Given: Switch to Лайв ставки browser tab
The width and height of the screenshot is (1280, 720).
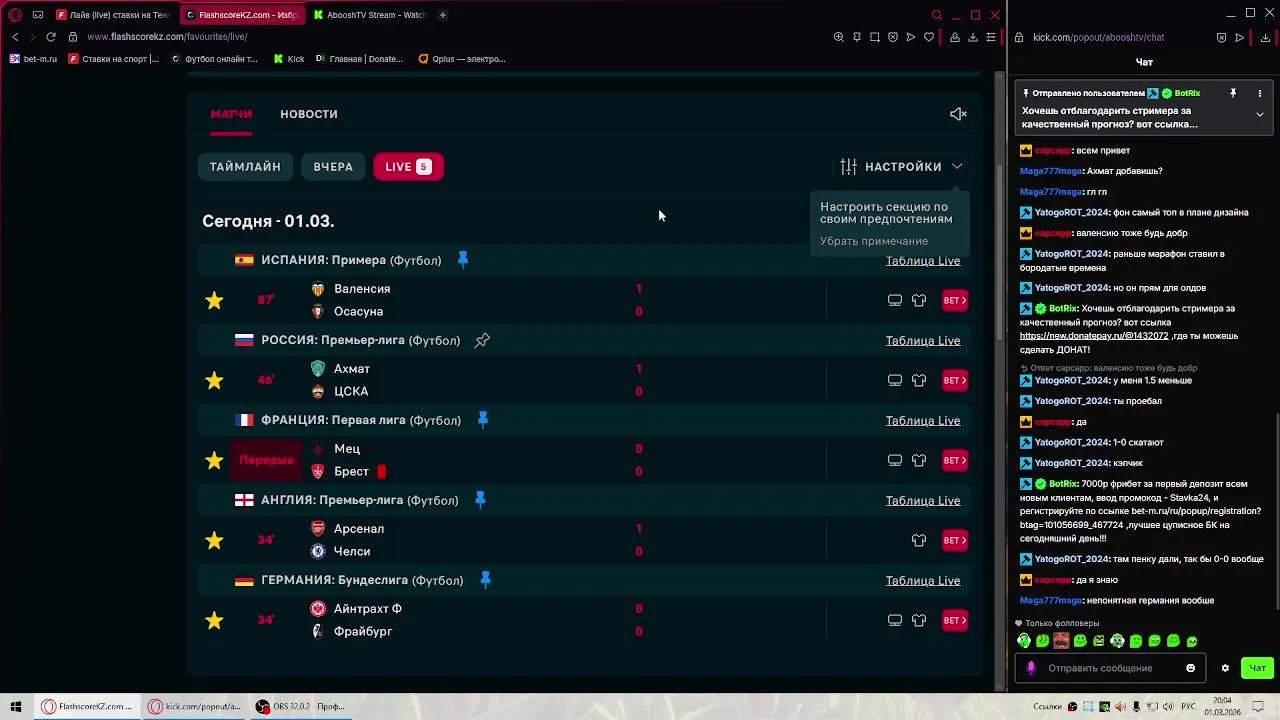Looking at the screenshot, I should tap(112, 15).
